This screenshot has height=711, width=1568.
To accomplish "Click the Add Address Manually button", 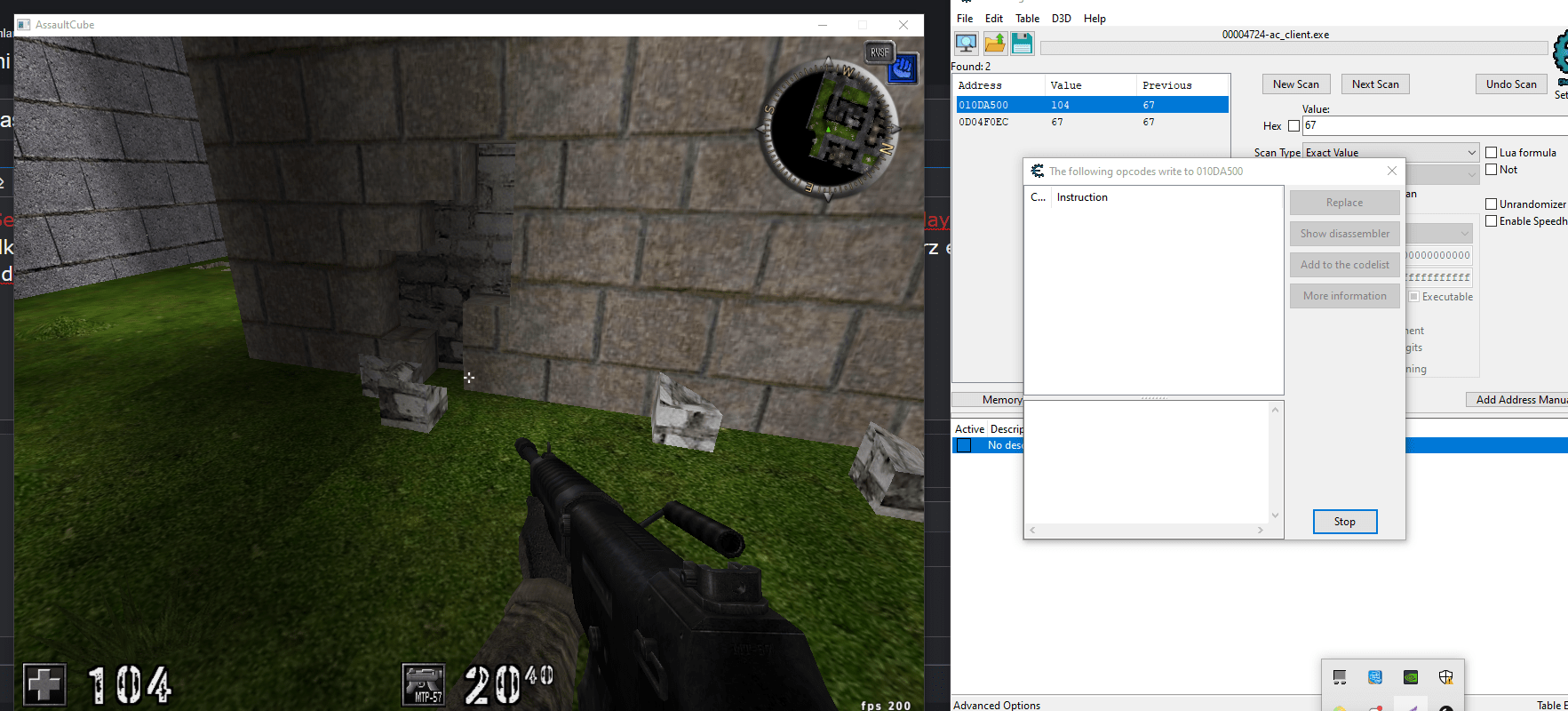I will (1516, 400).
